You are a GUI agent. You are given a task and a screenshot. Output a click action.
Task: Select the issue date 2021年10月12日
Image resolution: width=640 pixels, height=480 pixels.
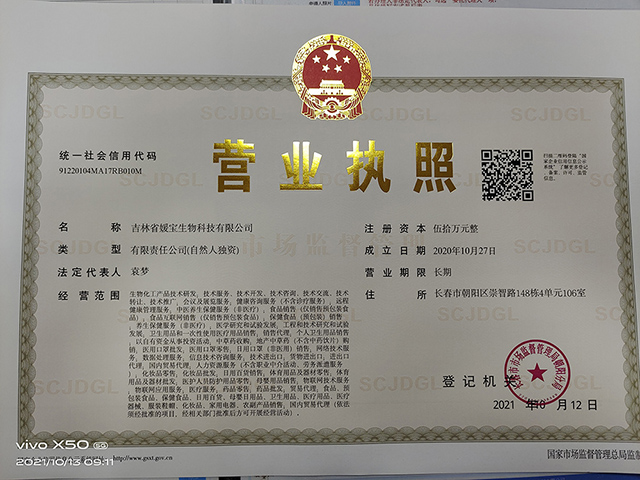coord(545,405)
